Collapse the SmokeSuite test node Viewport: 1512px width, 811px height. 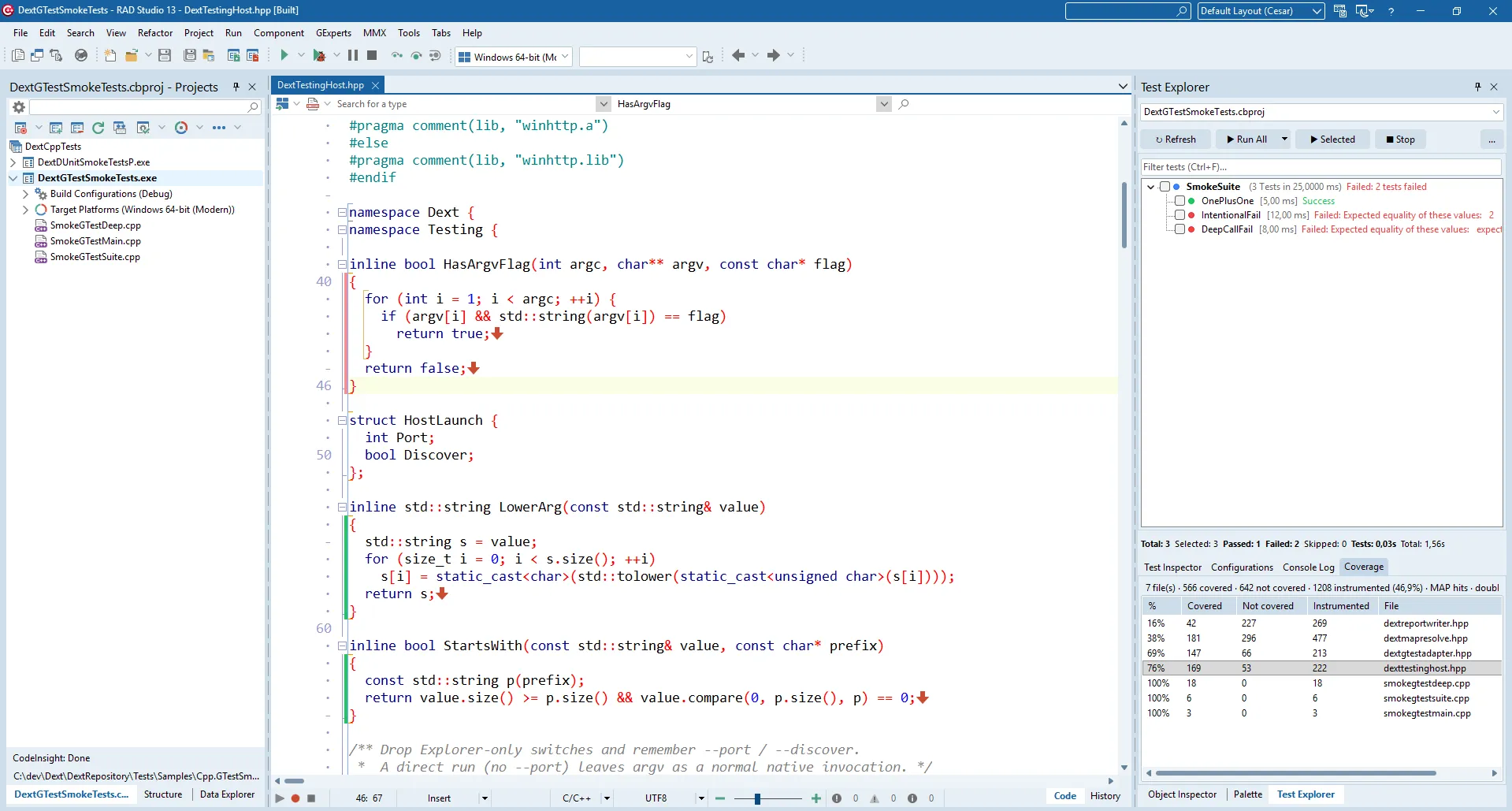click(1151, 187)
